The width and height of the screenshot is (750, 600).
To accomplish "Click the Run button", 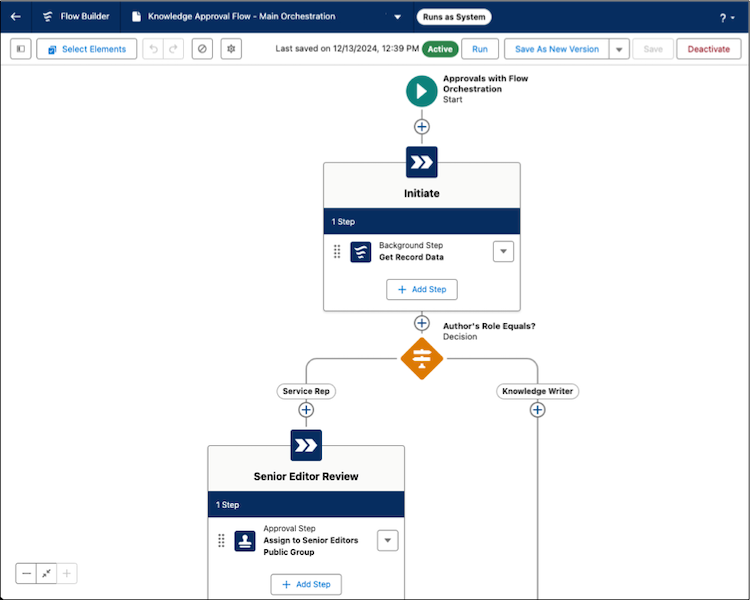I will click(480, 49).
